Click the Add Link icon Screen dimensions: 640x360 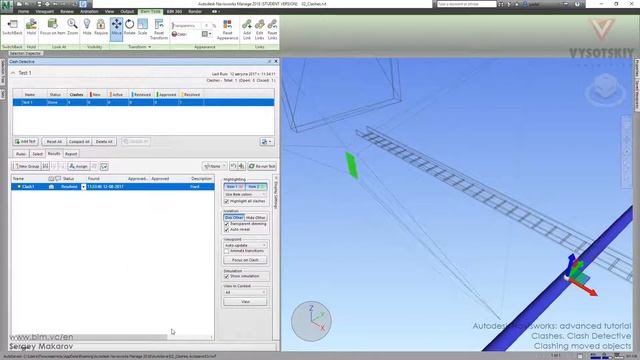point(247,24)
